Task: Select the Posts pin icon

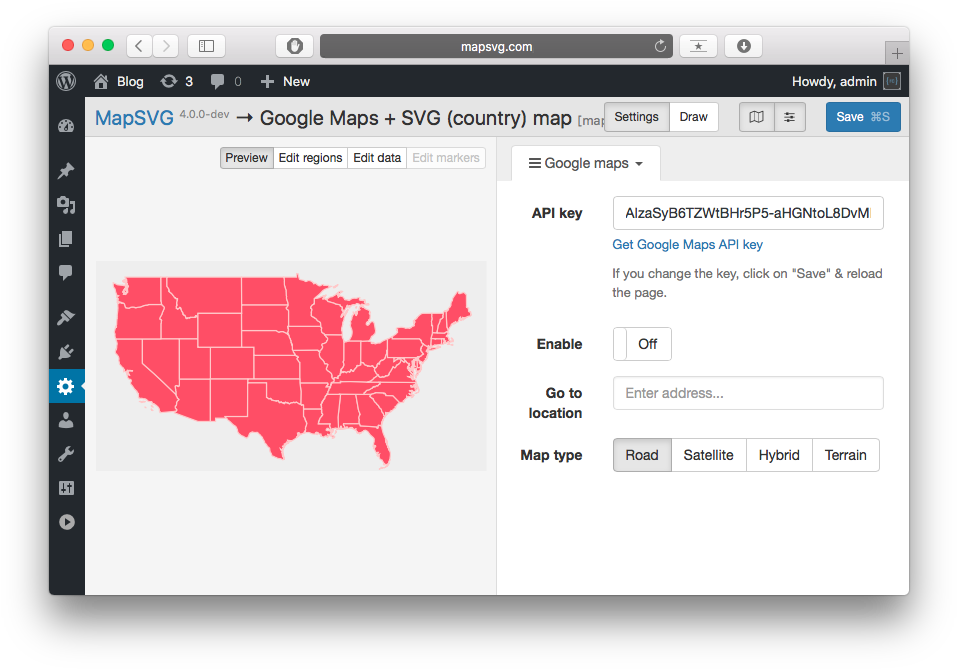Action: (66, 170)
